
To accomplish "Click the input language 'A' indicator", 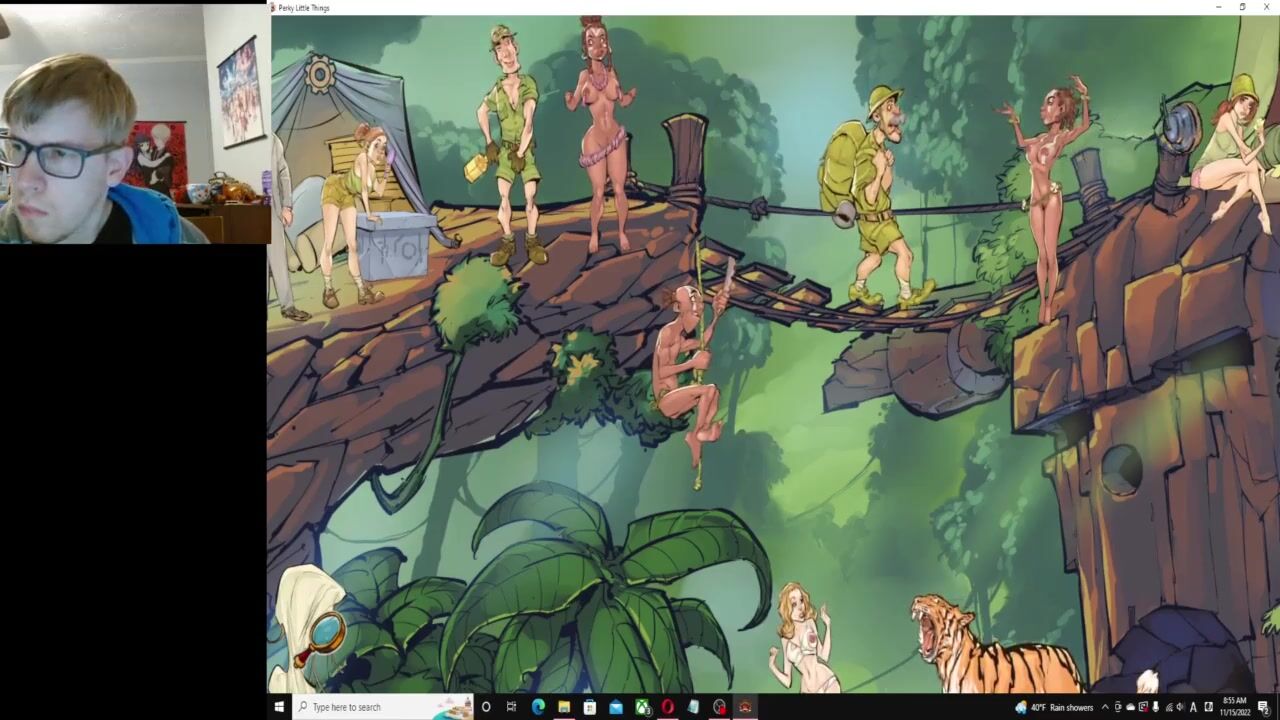I will click(x=1193, y=708).
